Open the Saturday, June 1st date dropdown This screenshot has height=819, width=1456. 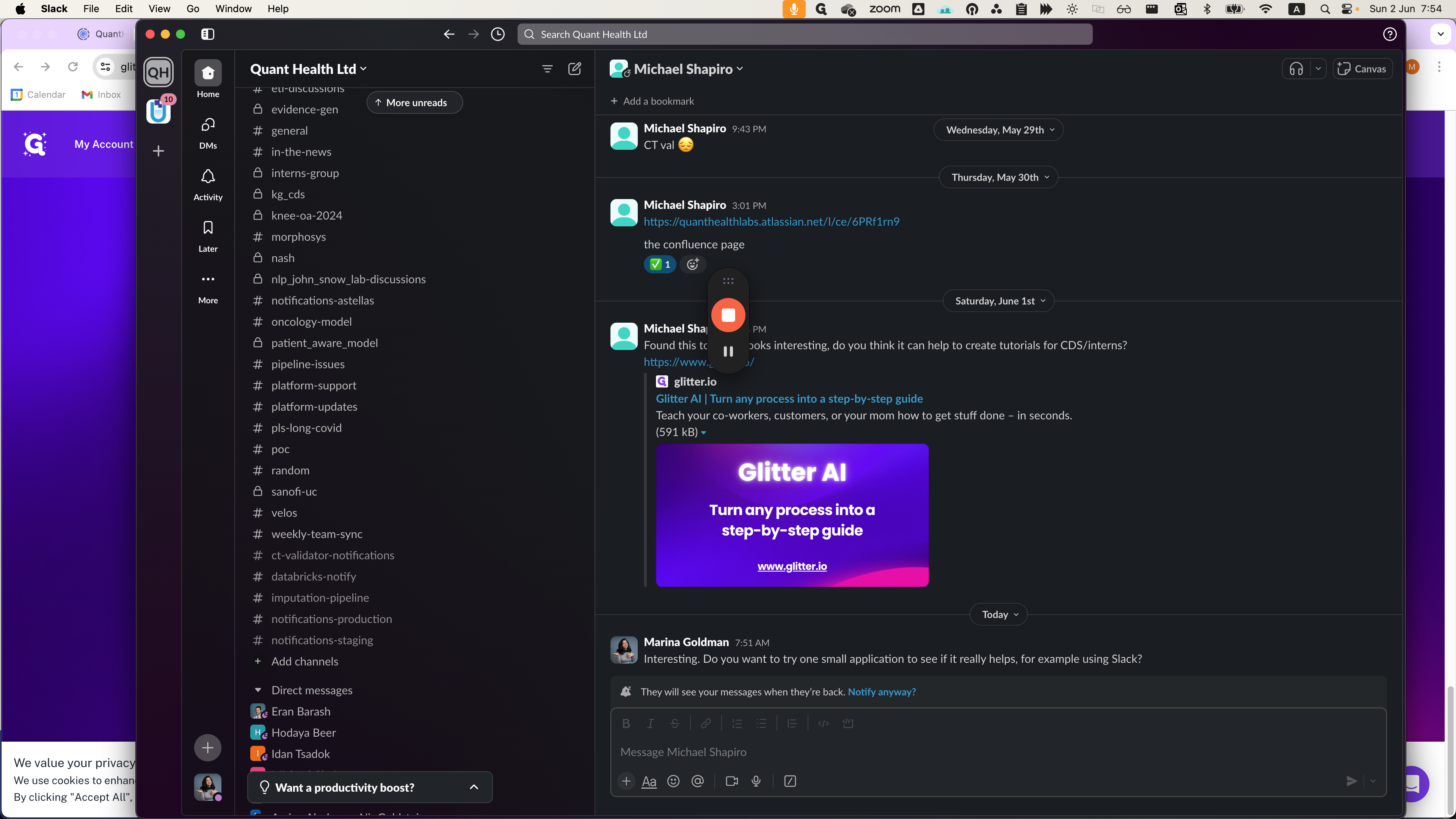pyautogui.click(x=999, y=301)
